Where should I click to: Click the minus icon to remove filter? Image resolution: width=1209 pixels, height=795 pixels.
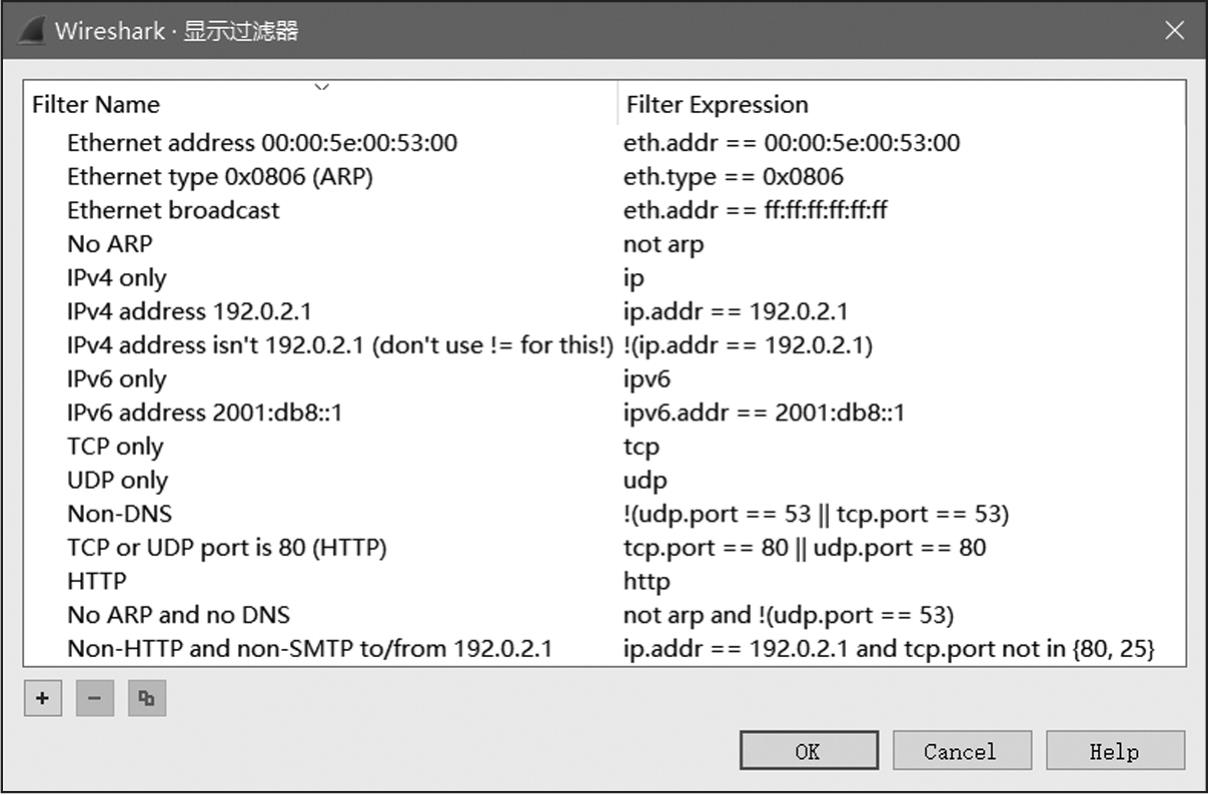click(x=95, y=698)
